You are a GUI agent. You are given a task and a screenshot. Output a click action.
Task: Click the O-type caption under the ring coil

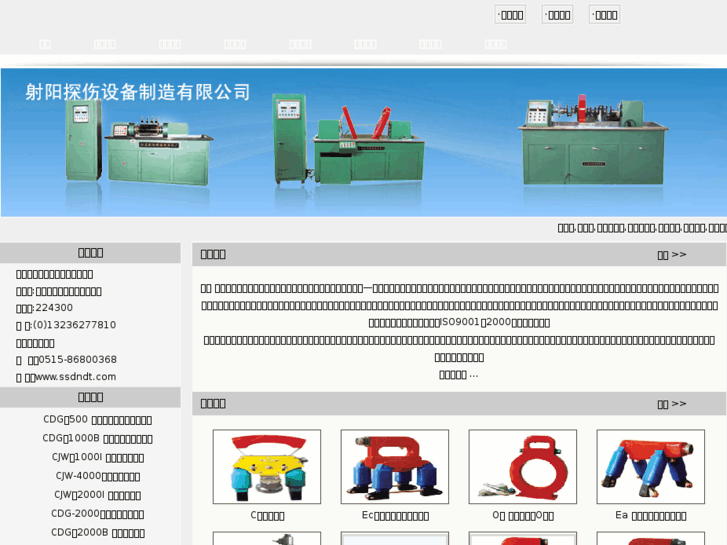(x=522, y=516)
